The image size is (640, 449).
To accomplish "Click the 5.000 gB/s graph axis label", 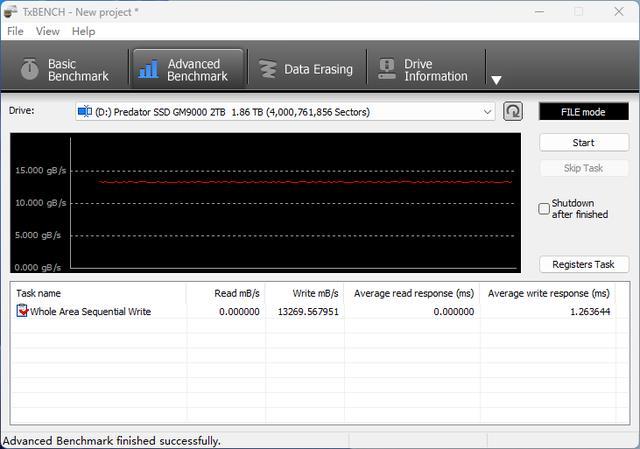I will [38, 235].
